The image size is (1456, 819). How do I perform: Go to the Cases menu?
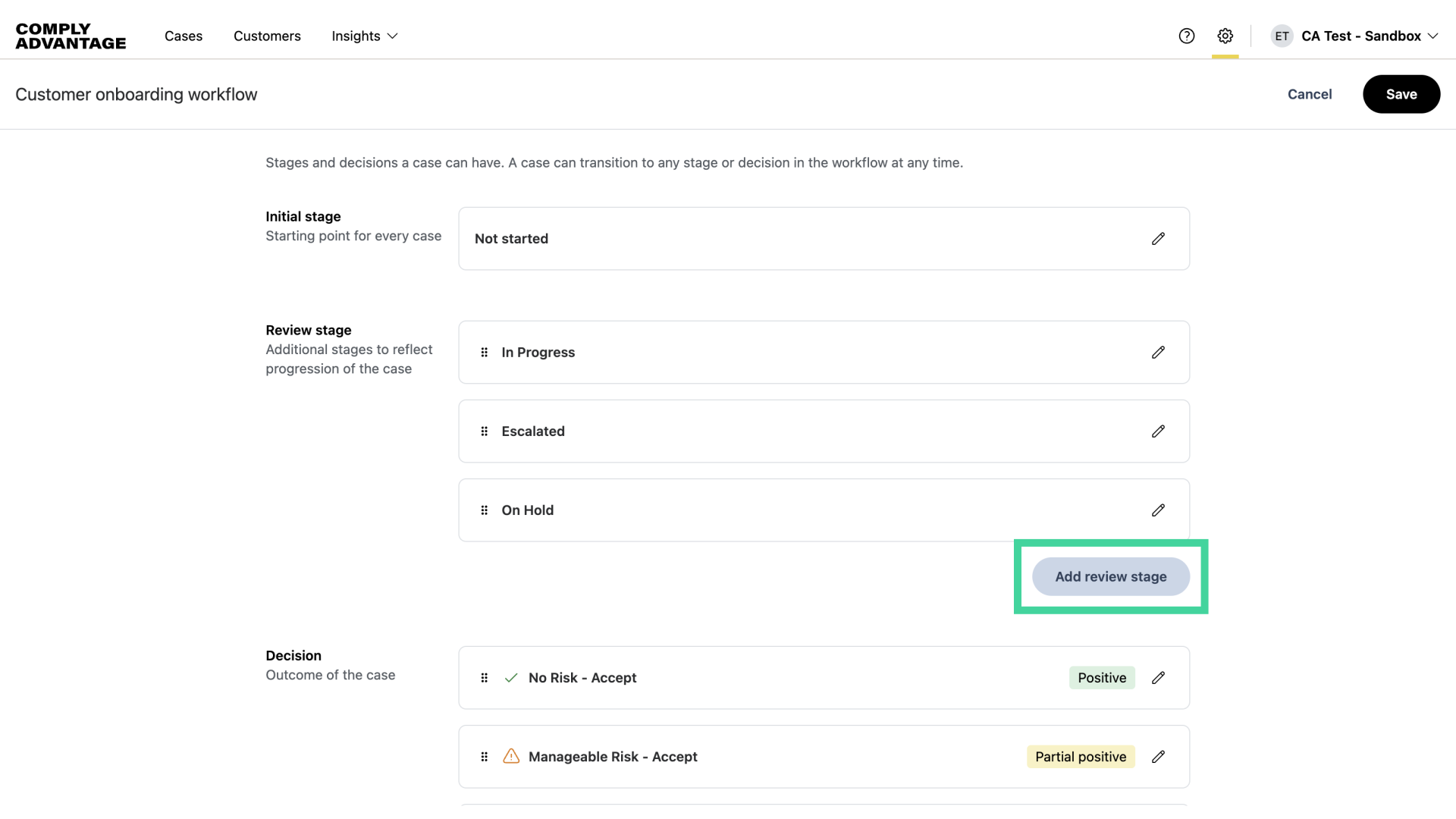[x=184, y=36]
